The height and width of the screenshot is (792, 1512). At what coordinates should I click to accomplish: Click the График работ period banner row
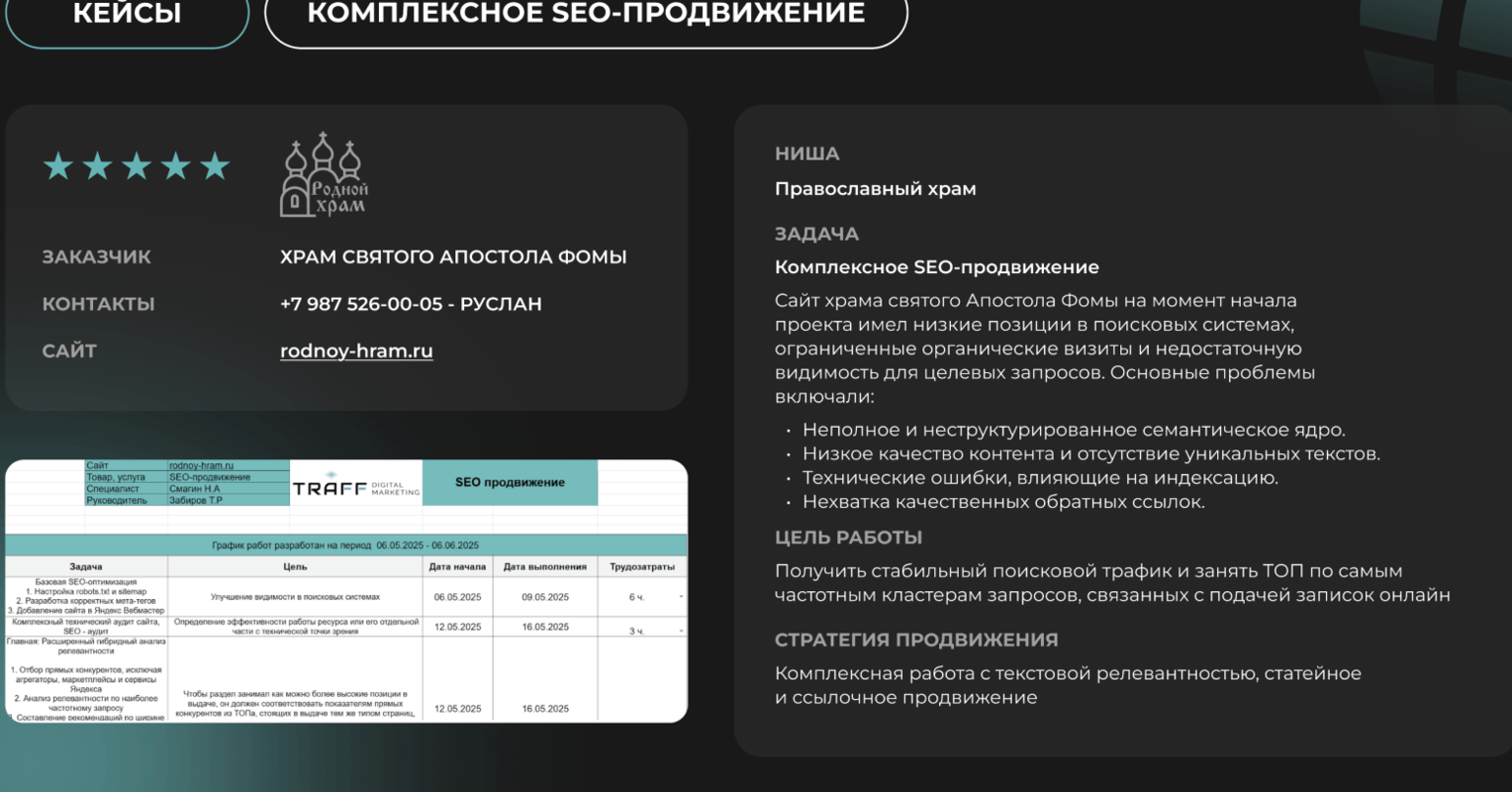[346, 545]
